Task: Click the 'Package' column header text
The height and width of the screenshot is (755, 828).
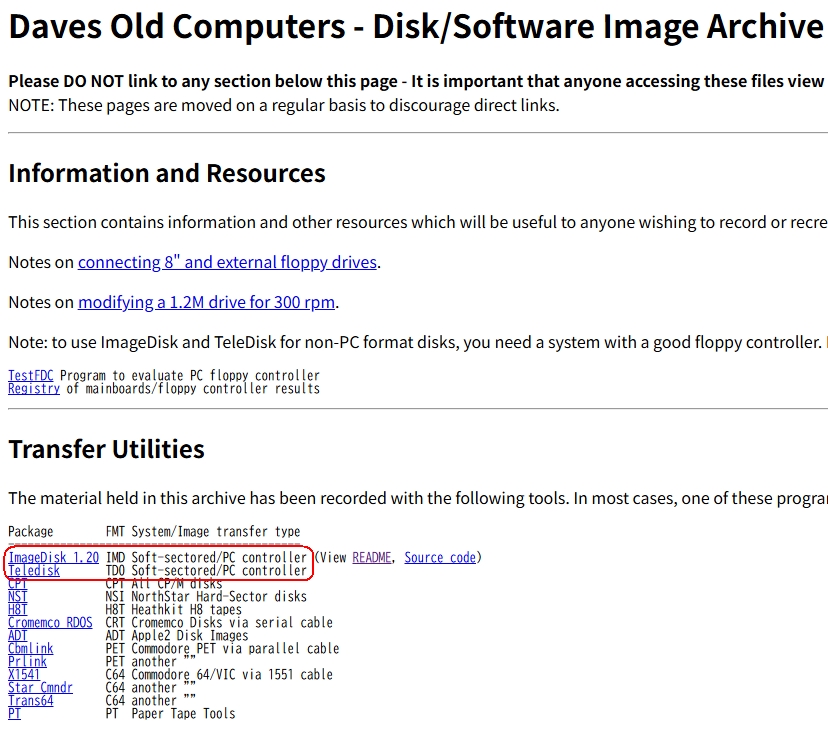Action: pos(31,532)
